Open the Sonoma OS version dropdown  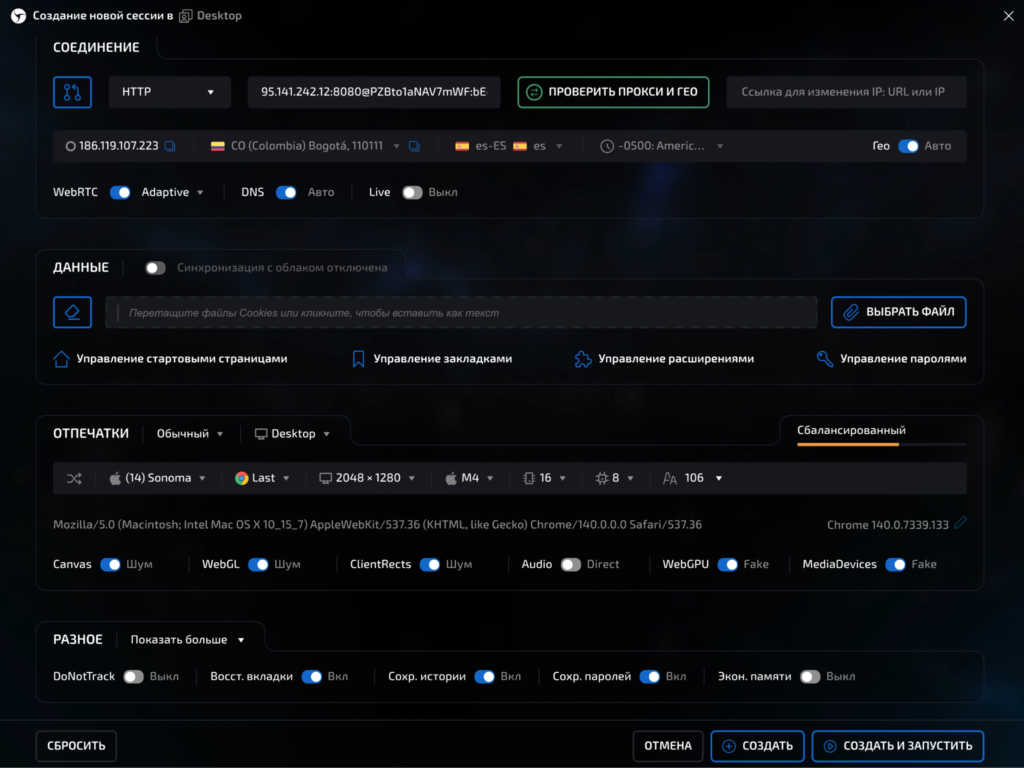pos(157,478)
